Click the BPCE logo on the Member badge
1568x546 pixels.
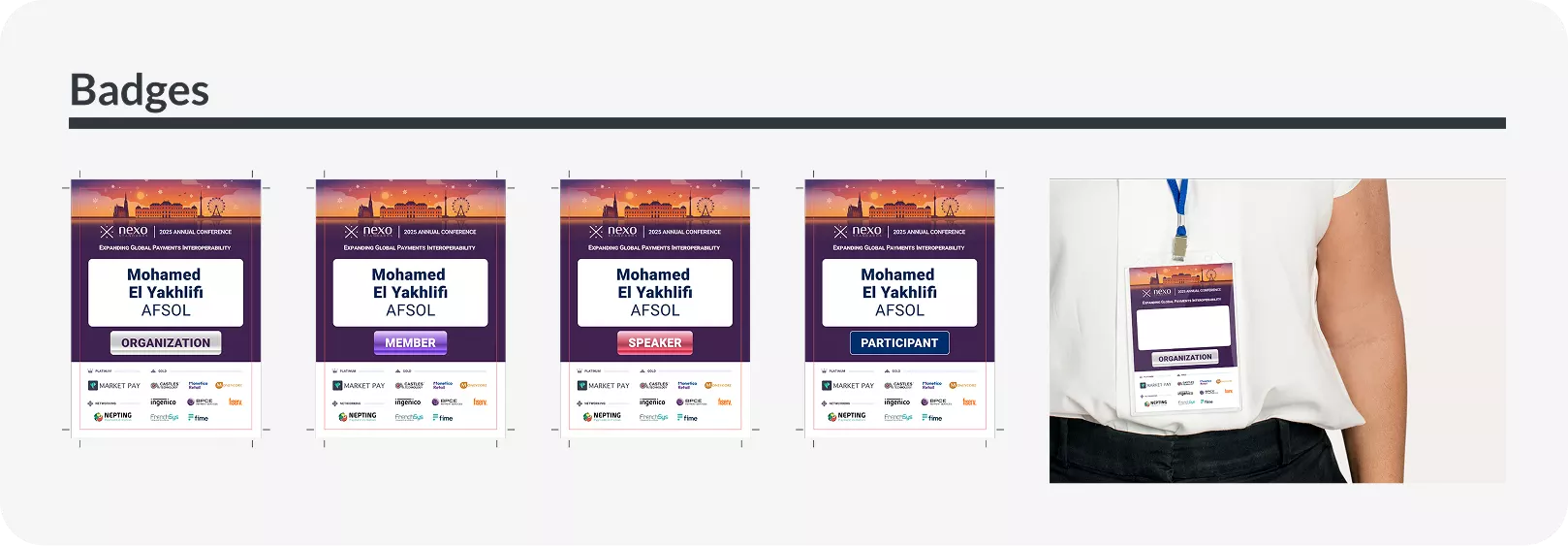449,401
